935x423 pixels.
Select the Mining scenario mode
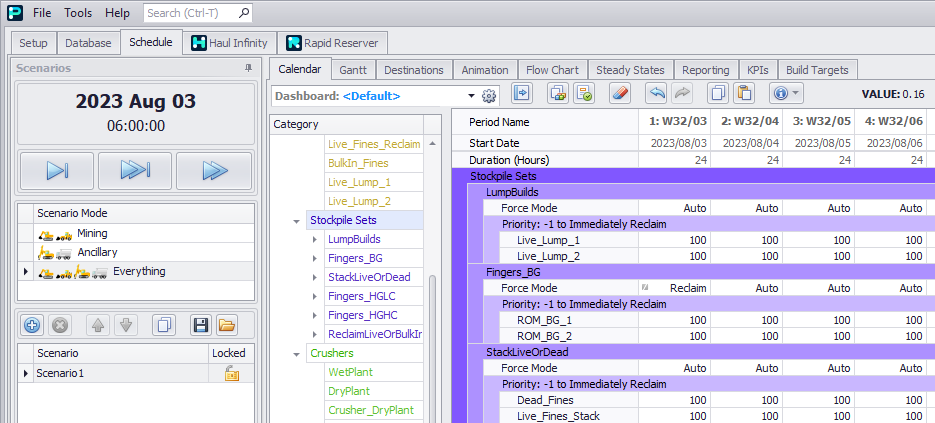[x=91, y=233]
